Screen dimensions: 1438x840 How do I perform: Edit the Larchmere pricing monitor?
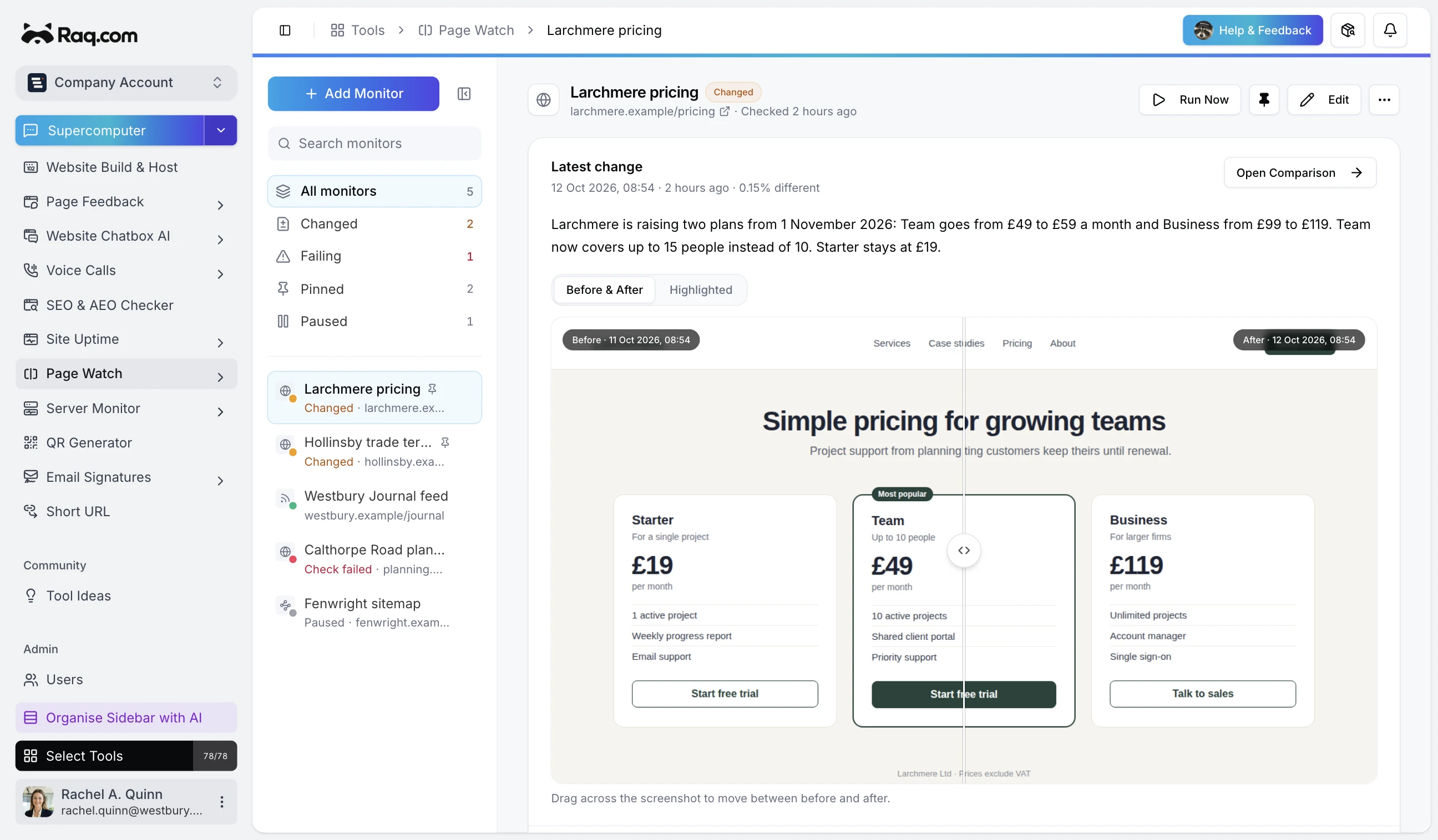[x=1324, y=100]
